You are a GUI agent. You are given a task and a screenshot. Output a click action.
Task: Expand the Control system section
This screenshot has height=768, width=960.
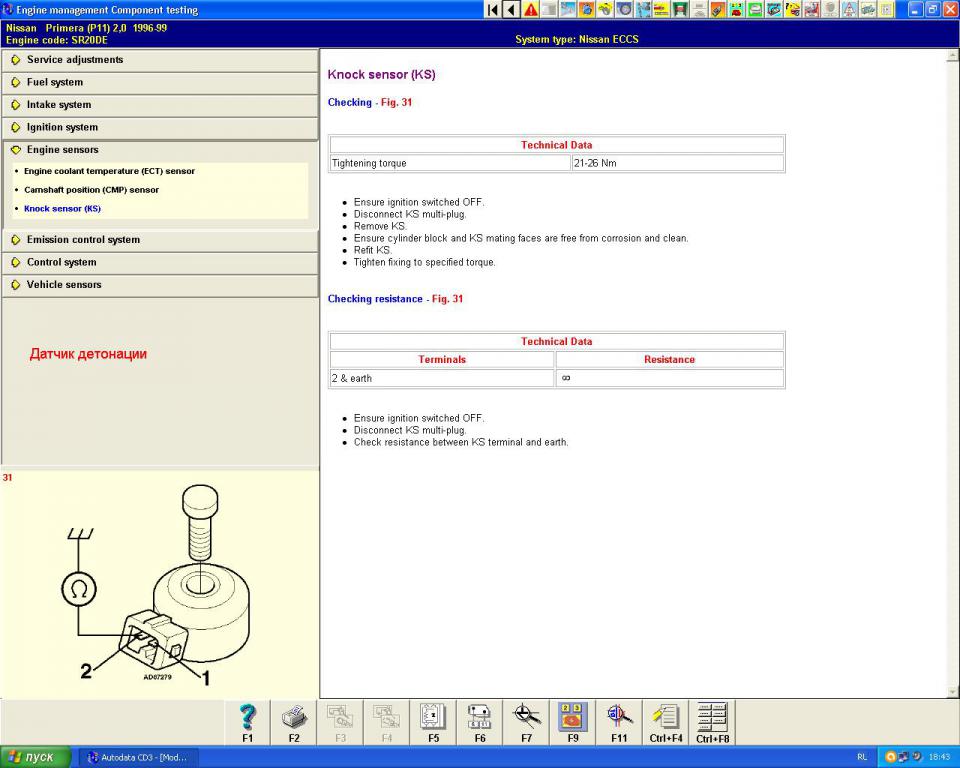pyautogui.click(x=160, y=262)
